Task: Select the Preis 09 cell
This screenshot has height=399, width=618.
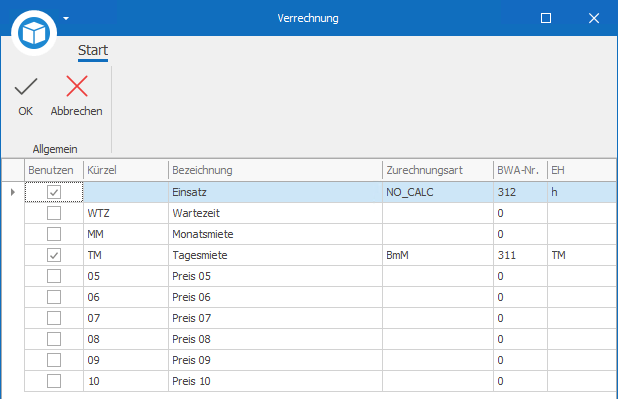Action: pos(275,360)
